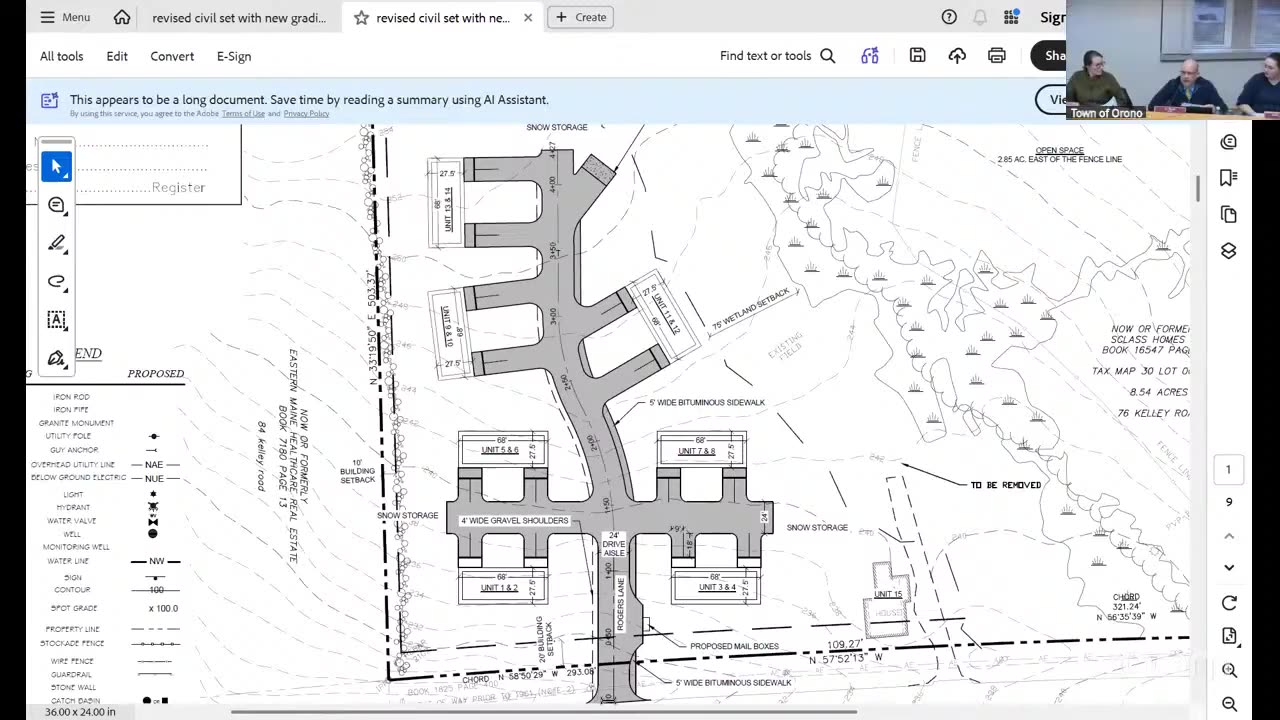The height and width of the screenshot is (720, 1280).
Task: Choose the Add comment tool
Action: pyautogui.click(x=56, y=205)
